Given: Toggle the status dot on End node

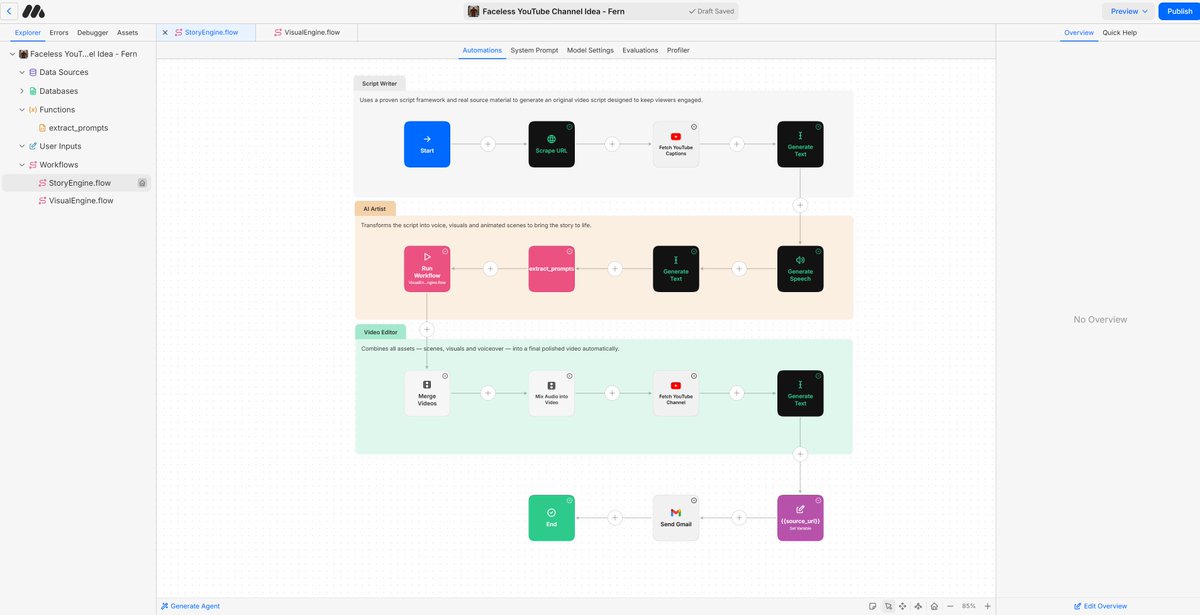Looking at the screenshot, I should coord(569,500).
